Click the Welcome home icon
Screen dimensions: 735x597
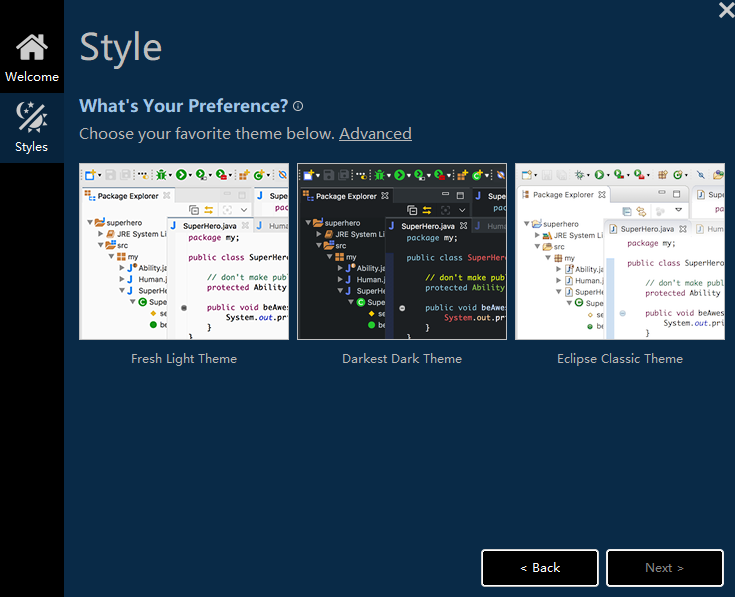click(32, 47)
